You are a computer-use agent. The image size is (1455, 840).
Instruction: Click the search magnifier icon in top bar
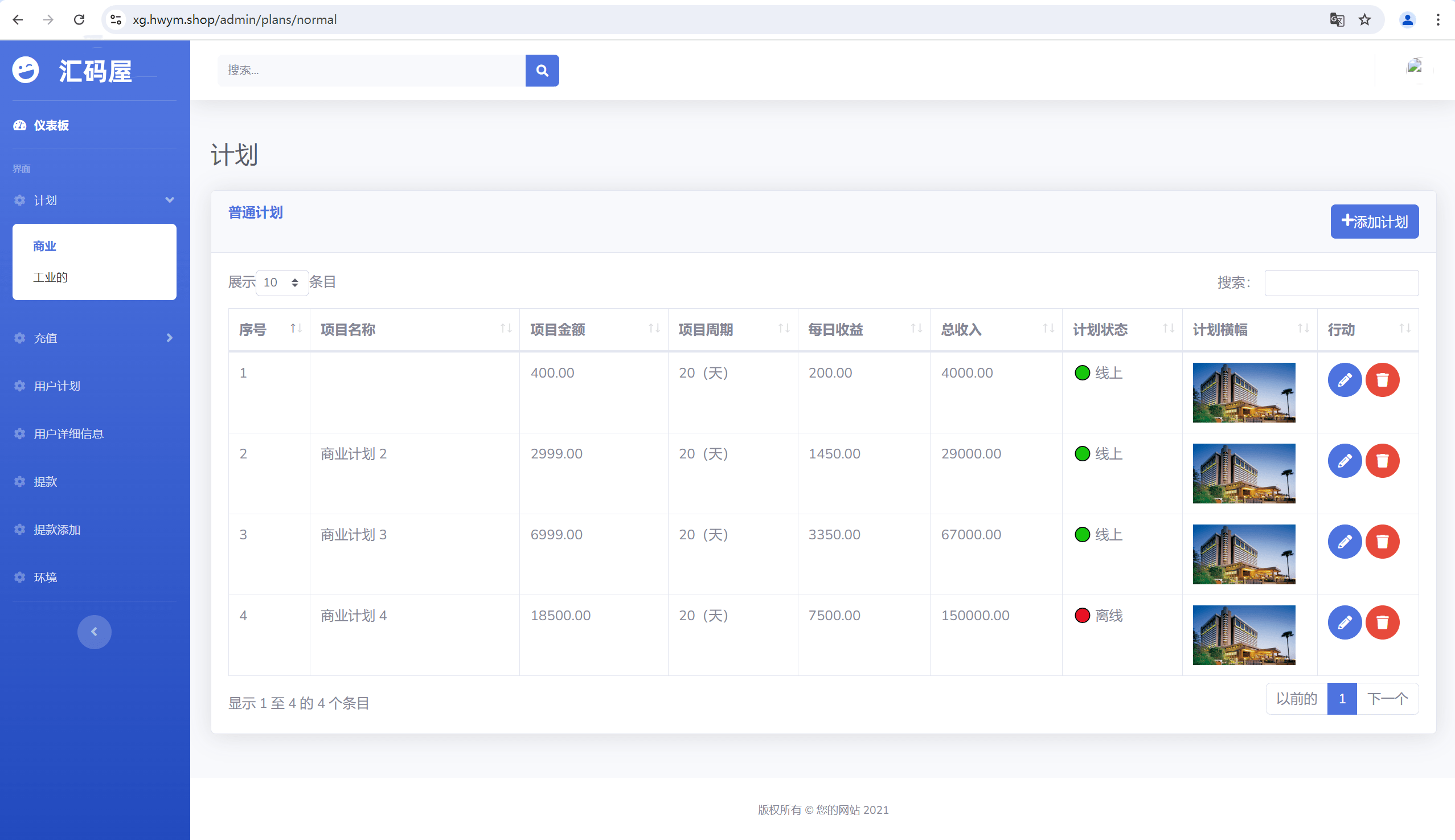[x=542, y=70]
